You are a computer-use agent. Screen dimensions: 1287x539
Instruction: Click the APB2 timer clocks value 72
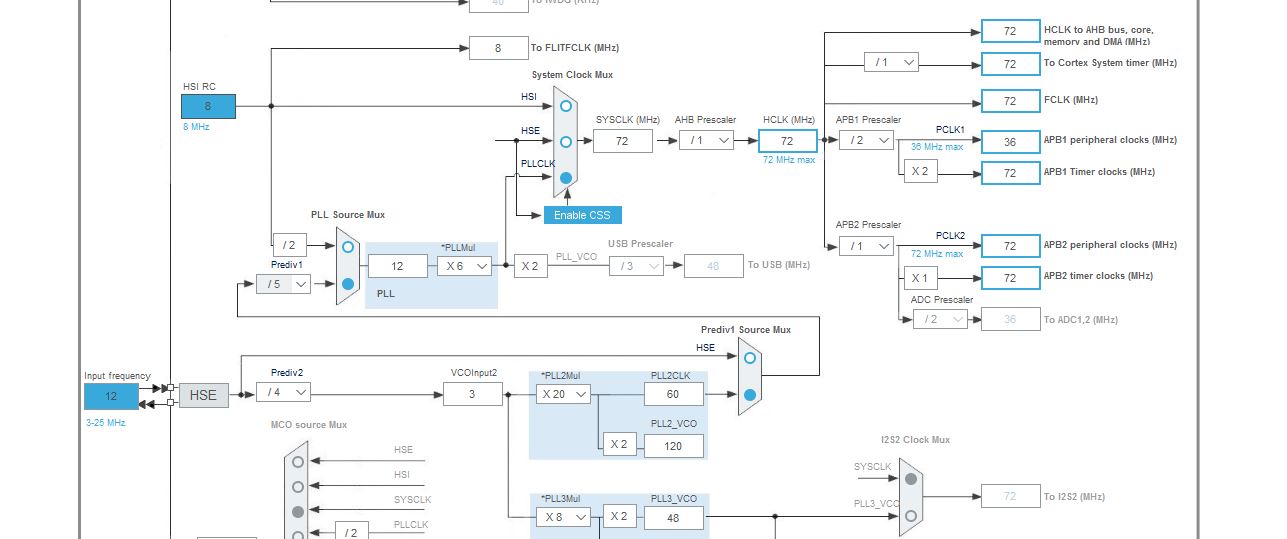pyautogui.click(x=1011, y=278)
